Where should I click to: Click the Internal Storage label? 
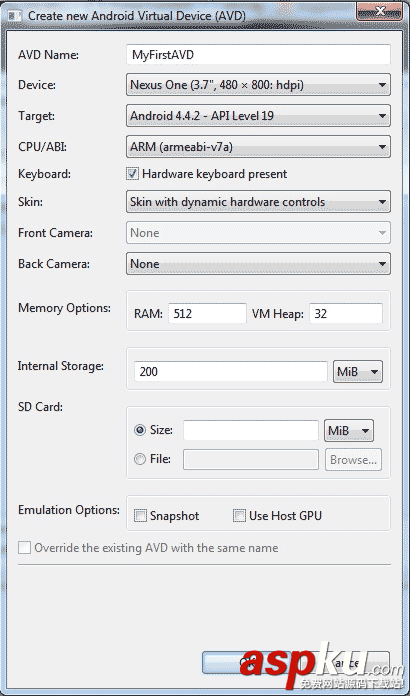pyautogui.click(x=61, y=366)
